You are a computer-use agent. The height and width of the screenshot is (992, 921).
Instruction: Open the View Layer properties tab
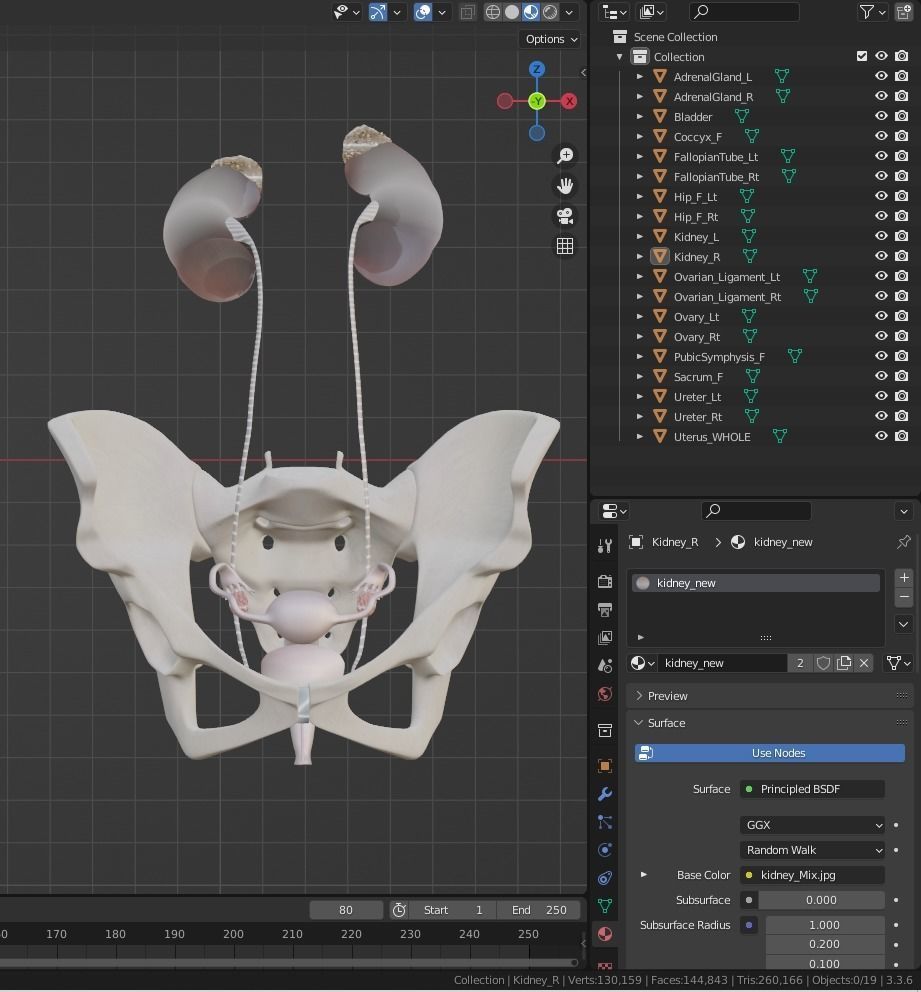pos(605,638)
